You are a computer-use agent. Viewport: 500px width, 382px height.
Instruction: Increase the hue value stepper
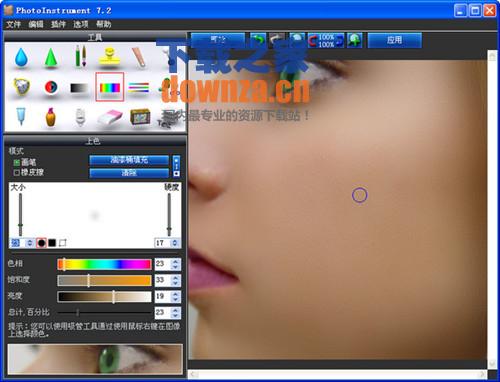click(176, 261)
